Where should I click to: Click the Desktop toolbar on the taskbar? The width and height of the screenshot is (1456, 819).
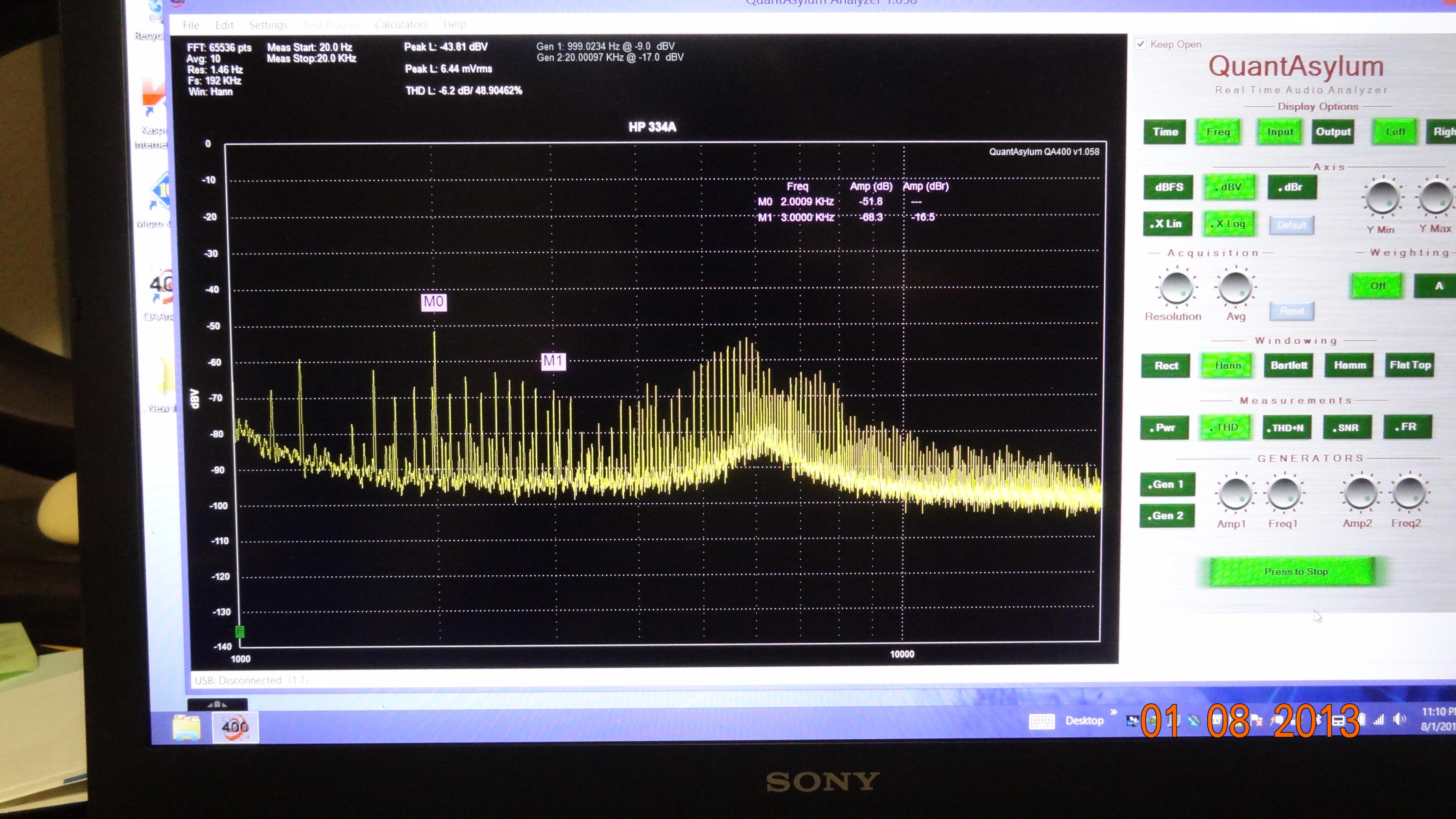pyautogui.click(x=1084, y=721)
